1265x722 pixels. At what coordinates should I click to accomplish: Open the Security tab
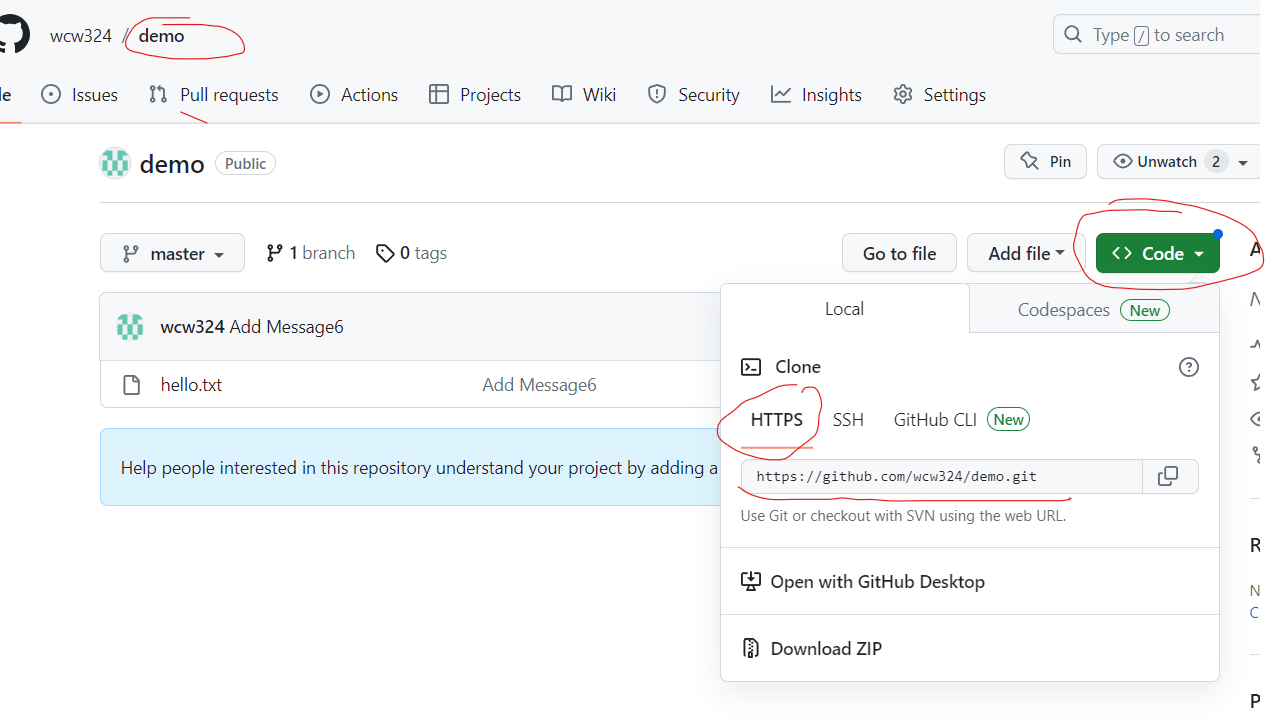tap(693, 94)
